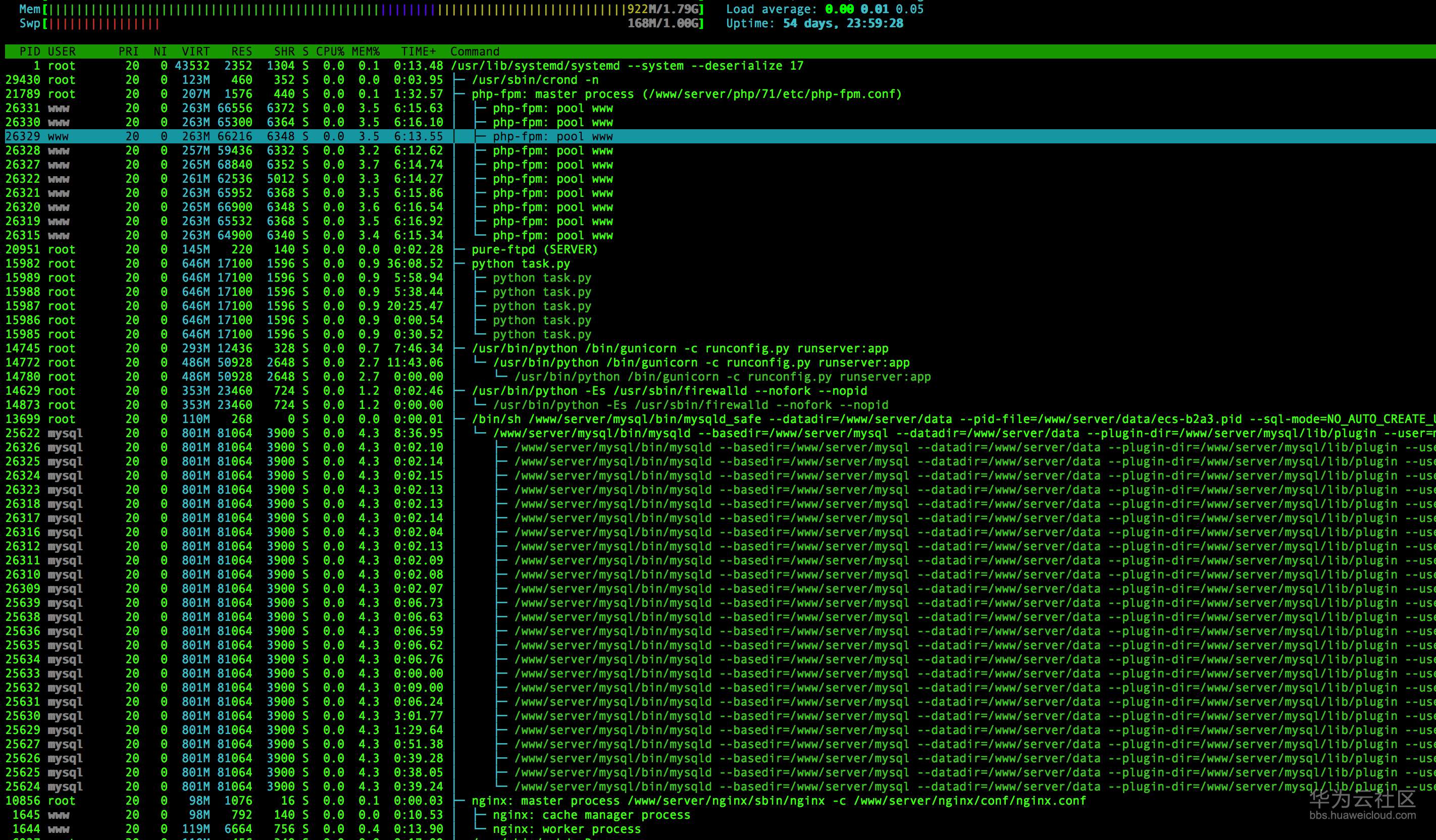This screenshot has width=1436, height=840.
Task: Select the crond -n process row
Action: 535,80
